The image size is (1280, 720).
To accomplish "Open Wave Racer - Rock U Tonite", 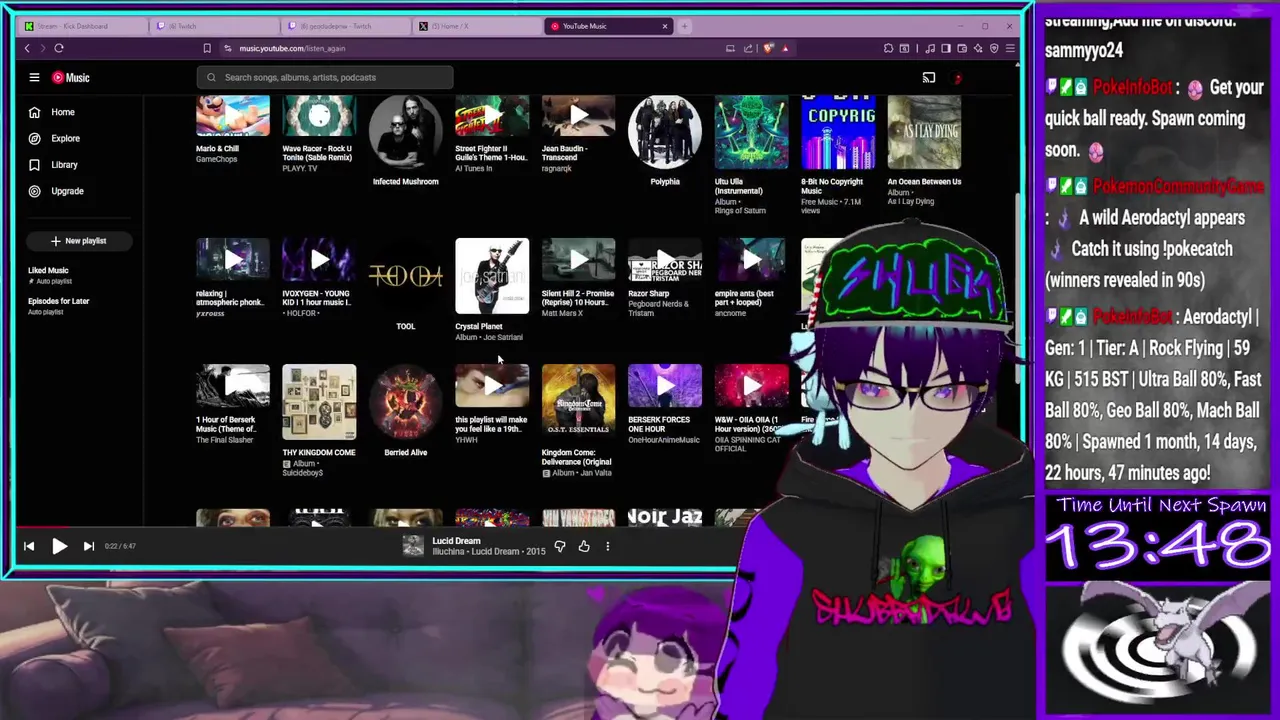I will (319, 117).
